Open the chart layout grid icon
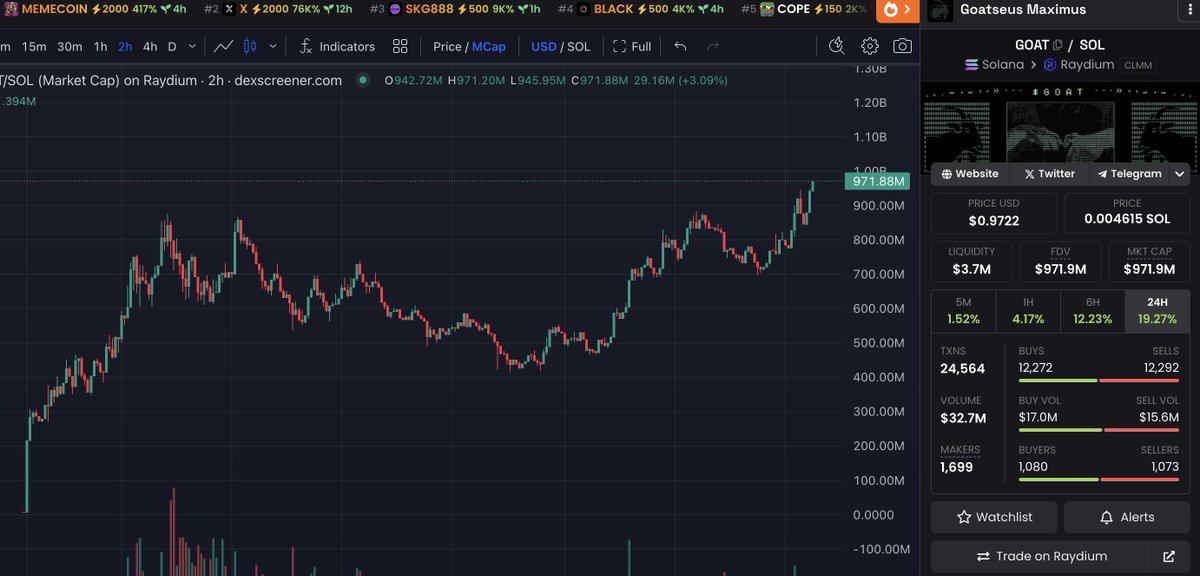 [x=401, y=46]
